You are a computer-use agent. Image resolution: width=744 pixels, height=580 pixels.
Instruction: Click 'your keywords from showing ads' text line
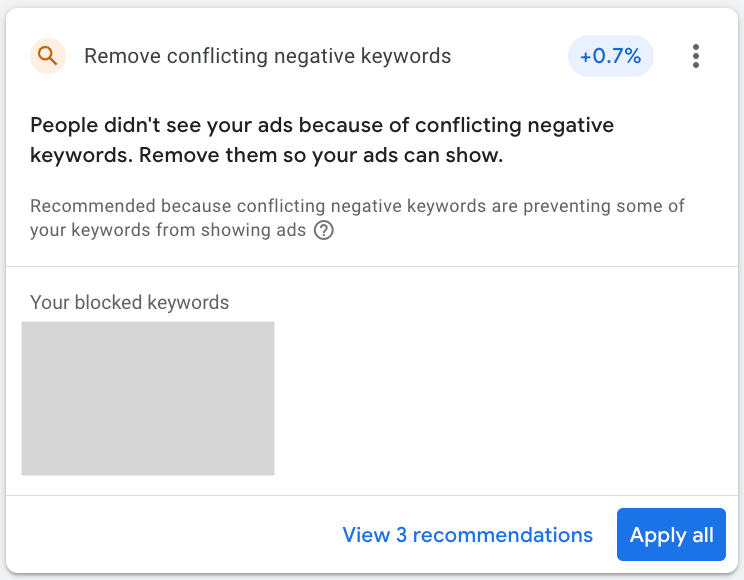[x=170, y=231]
